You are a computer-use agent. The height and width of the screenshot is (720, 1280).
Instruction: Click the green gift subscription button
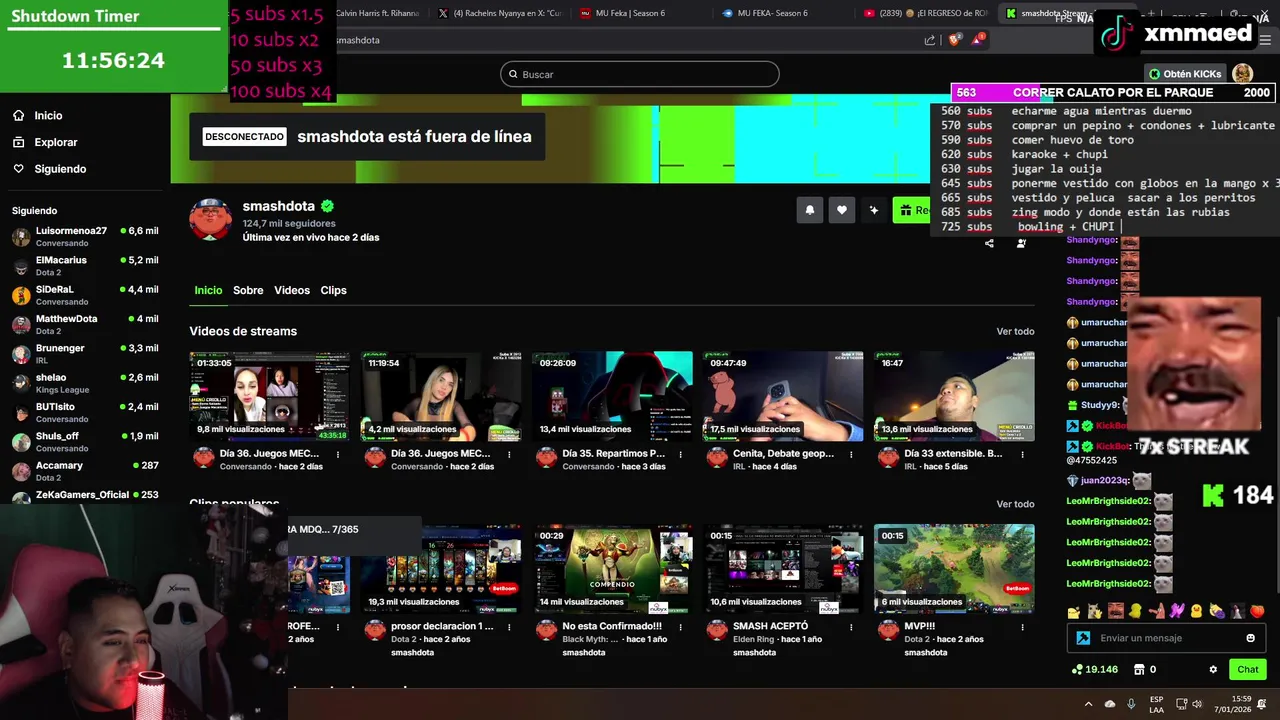912,210
